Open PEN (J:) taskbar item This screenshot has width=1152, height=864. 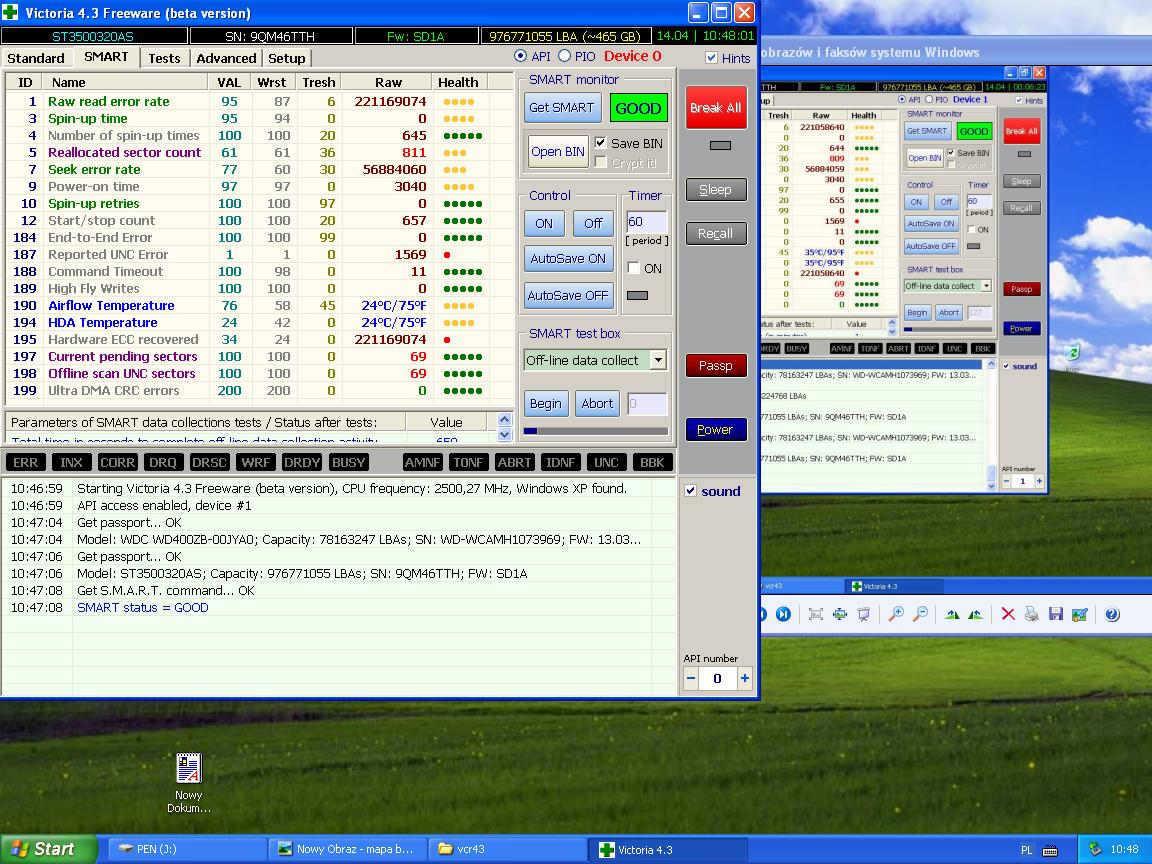coord(187,849)
